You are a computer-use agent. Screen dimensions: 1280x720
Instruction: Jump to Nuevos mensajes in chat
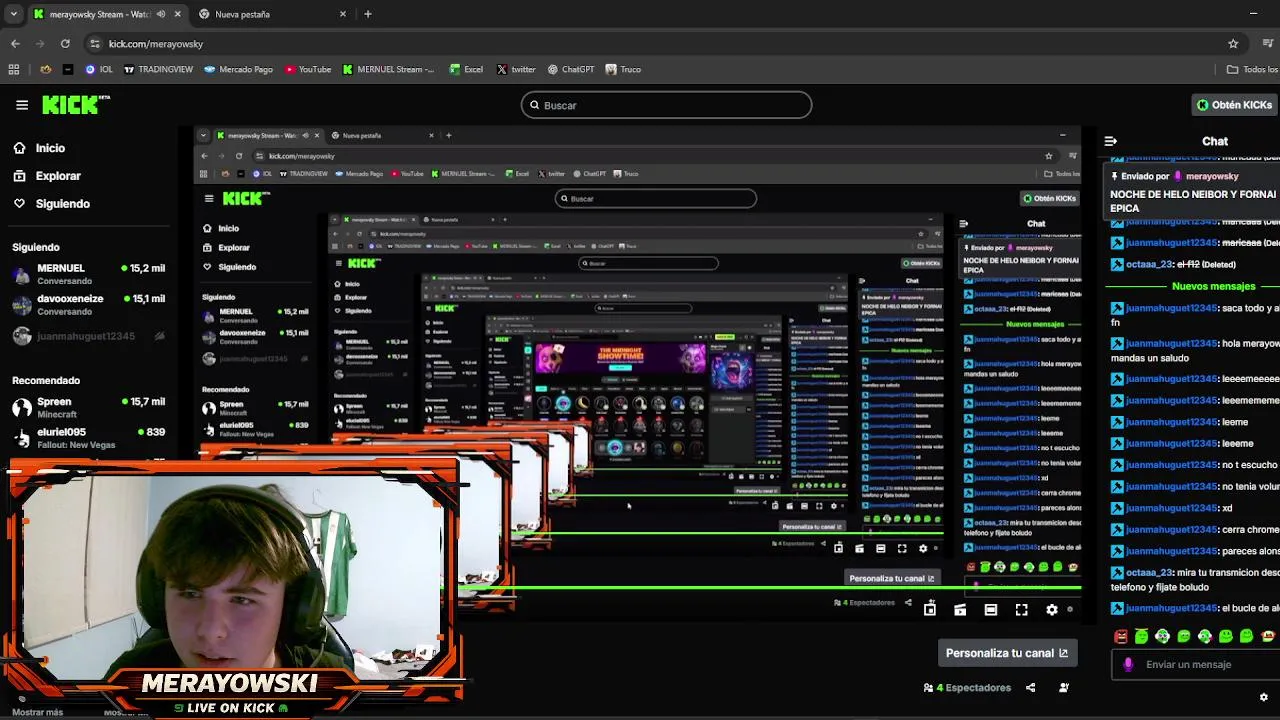[x=1213, y=286]
